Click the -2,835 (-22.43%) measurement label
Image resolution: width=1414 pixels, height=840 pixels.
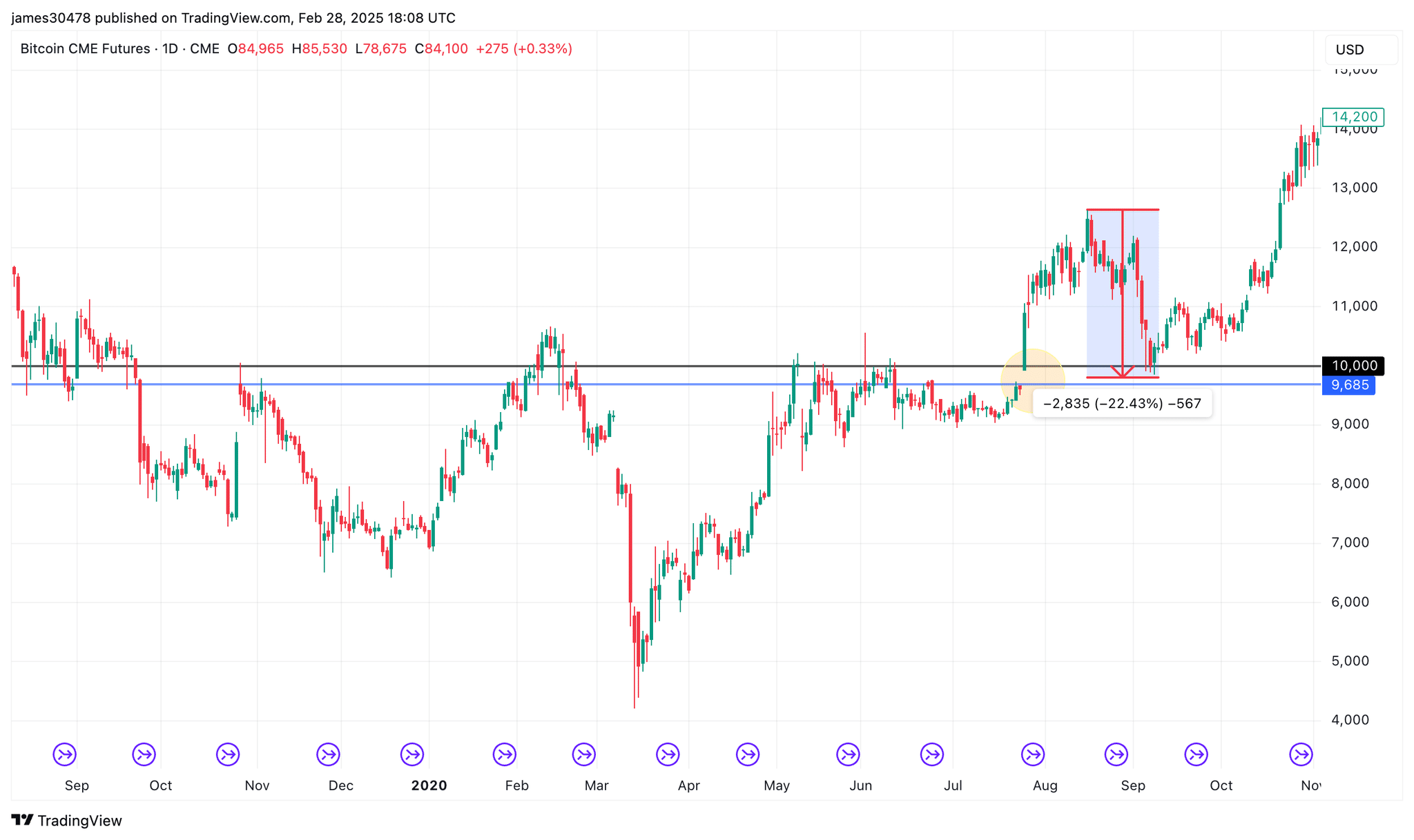coord(1122,404)
